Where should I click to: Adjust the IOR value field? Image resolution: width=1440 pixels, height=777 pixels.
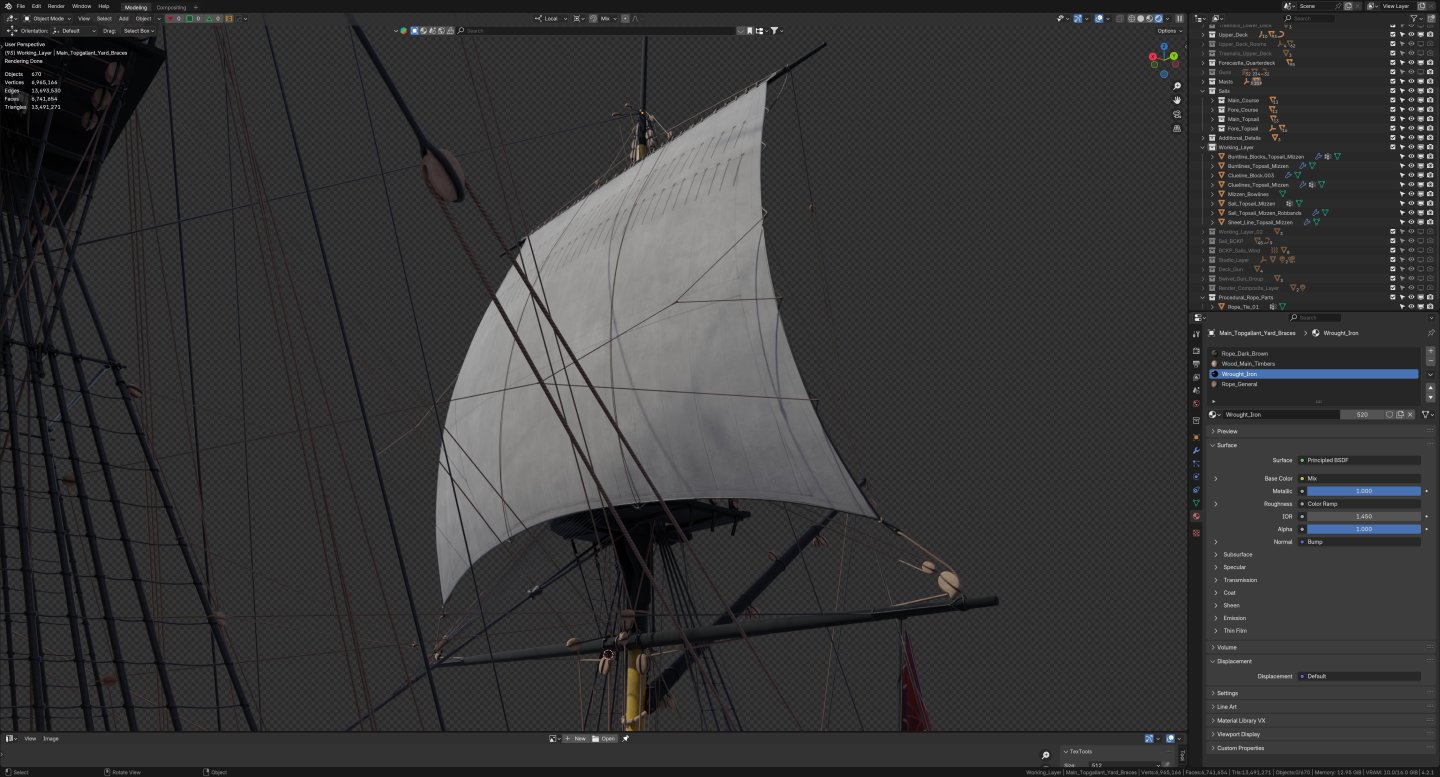pyautogui.click(x=1363, y=516)
